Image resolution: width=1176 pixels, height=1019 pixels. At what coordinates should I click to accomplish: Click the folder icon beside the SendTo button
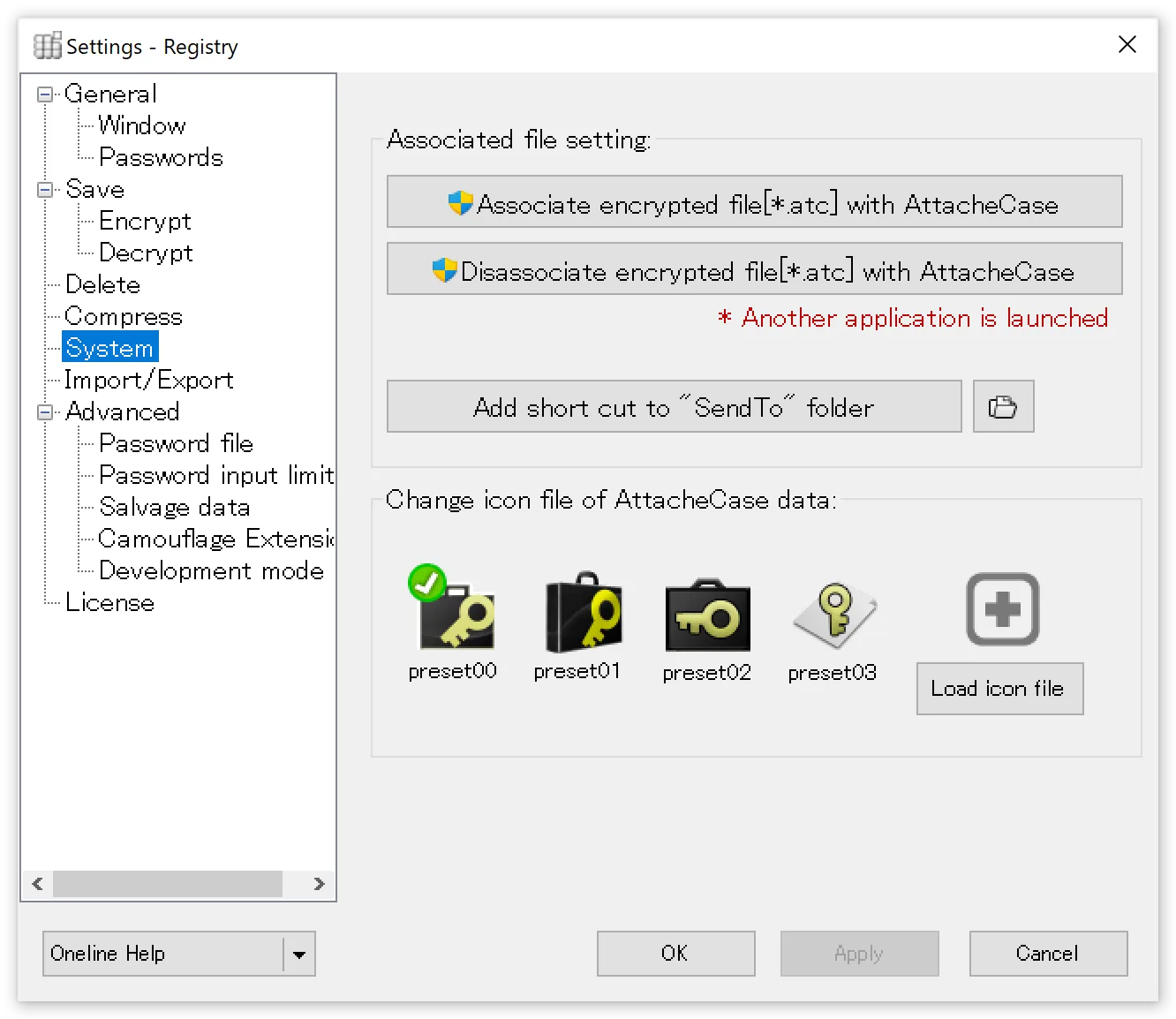[1003, 406]
